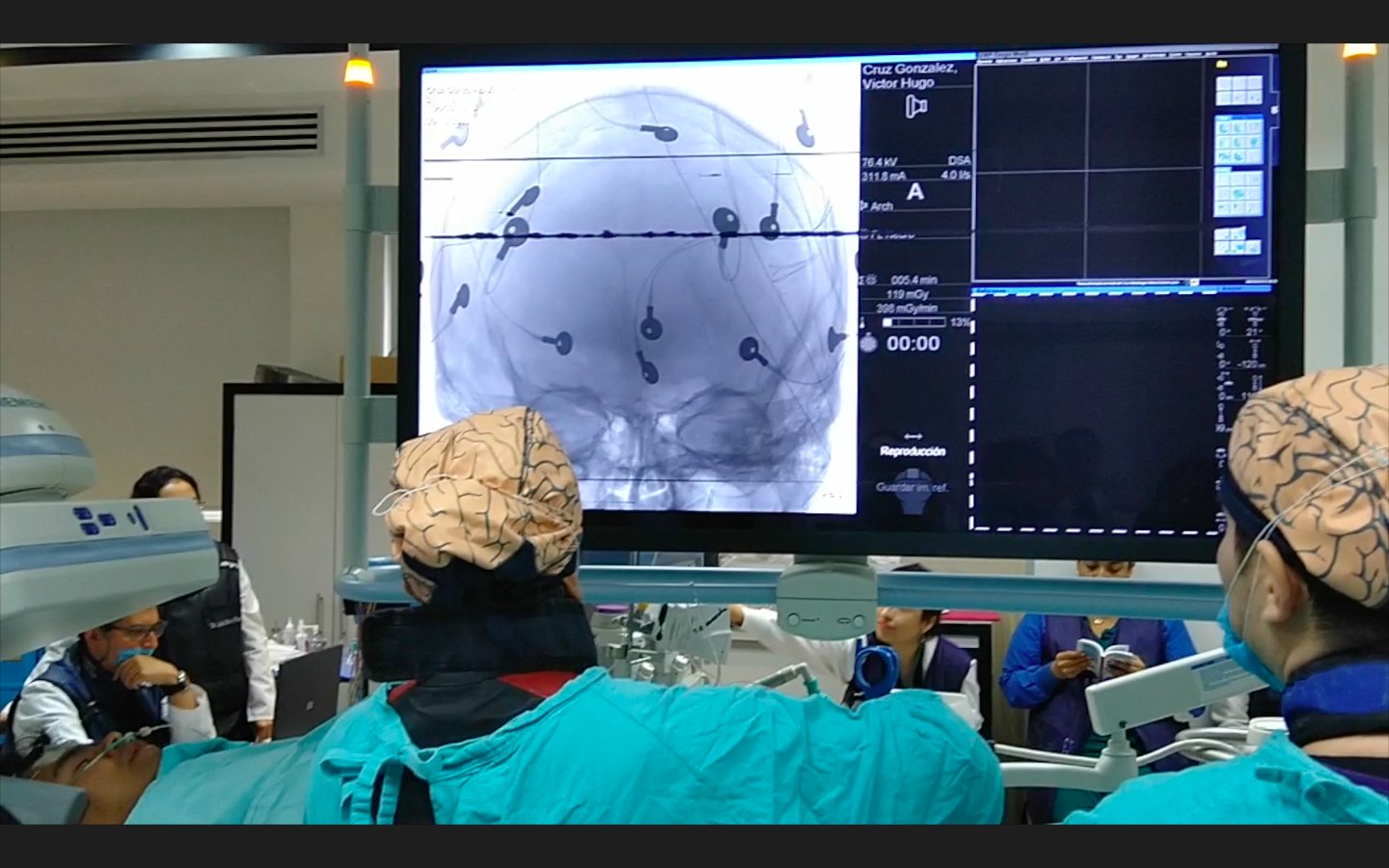Click the 00:00 timer display
This screenshot has height=868, width=1389.
click(912, 343)
